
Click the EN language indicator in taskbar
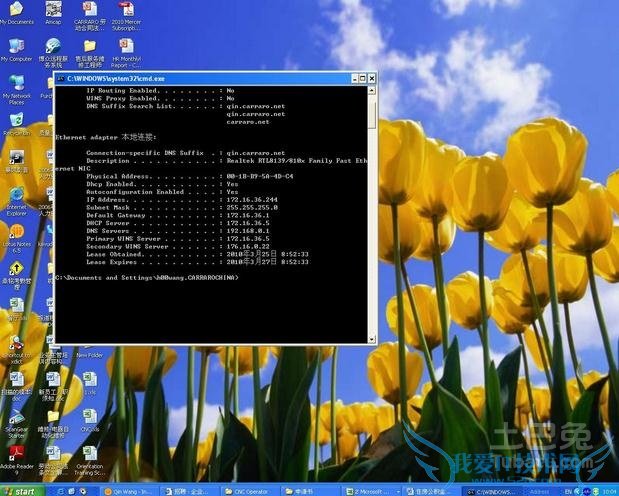[570, 490]
